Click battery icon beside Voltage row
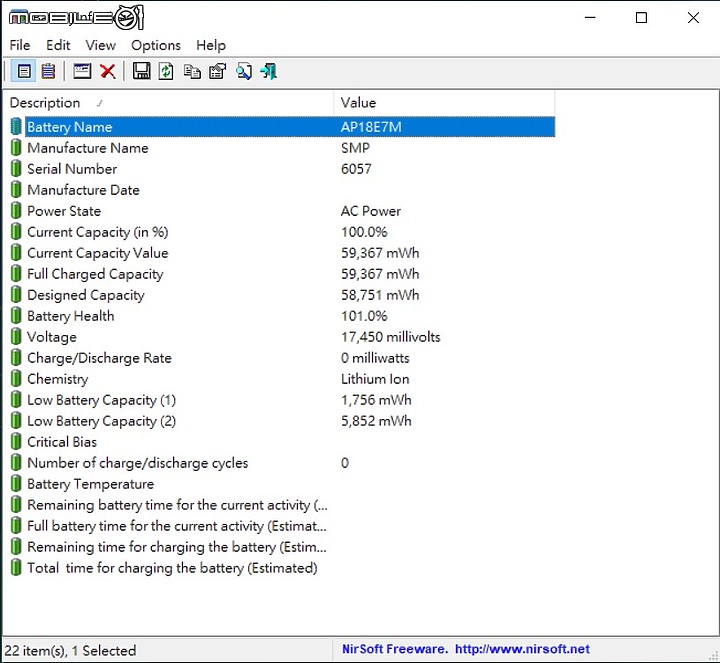This screenshot has height=663, width=720. point(16,337)
